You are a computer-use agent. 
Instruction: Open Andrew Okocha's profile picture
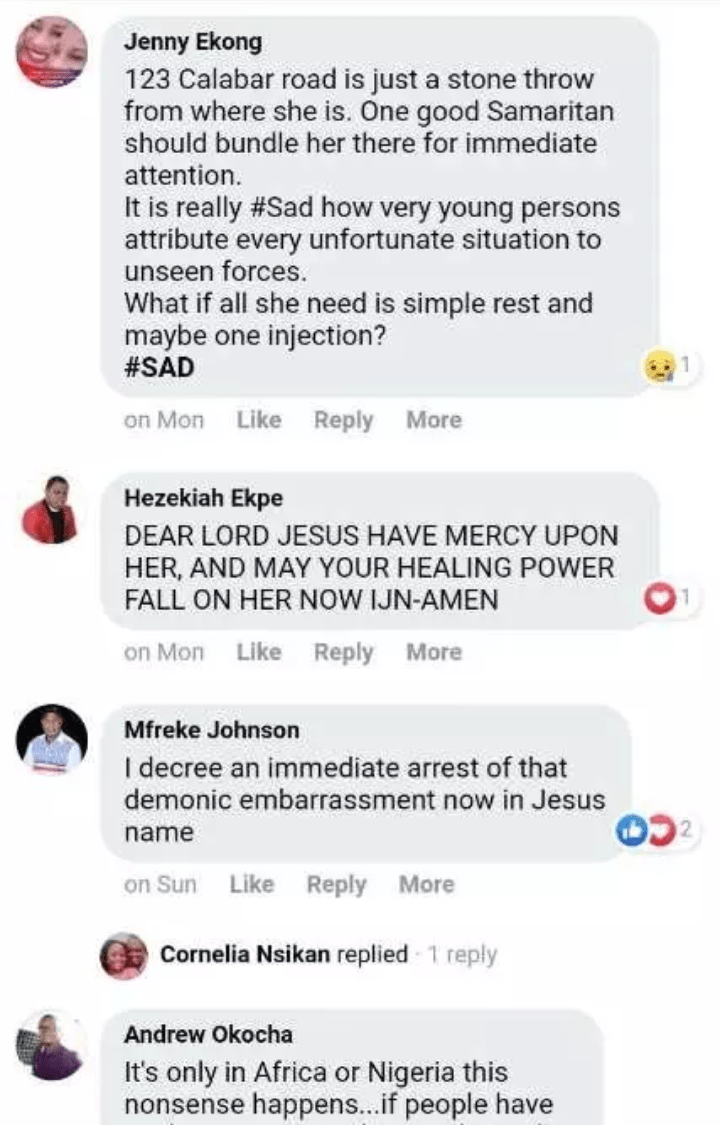[50, 1046]
